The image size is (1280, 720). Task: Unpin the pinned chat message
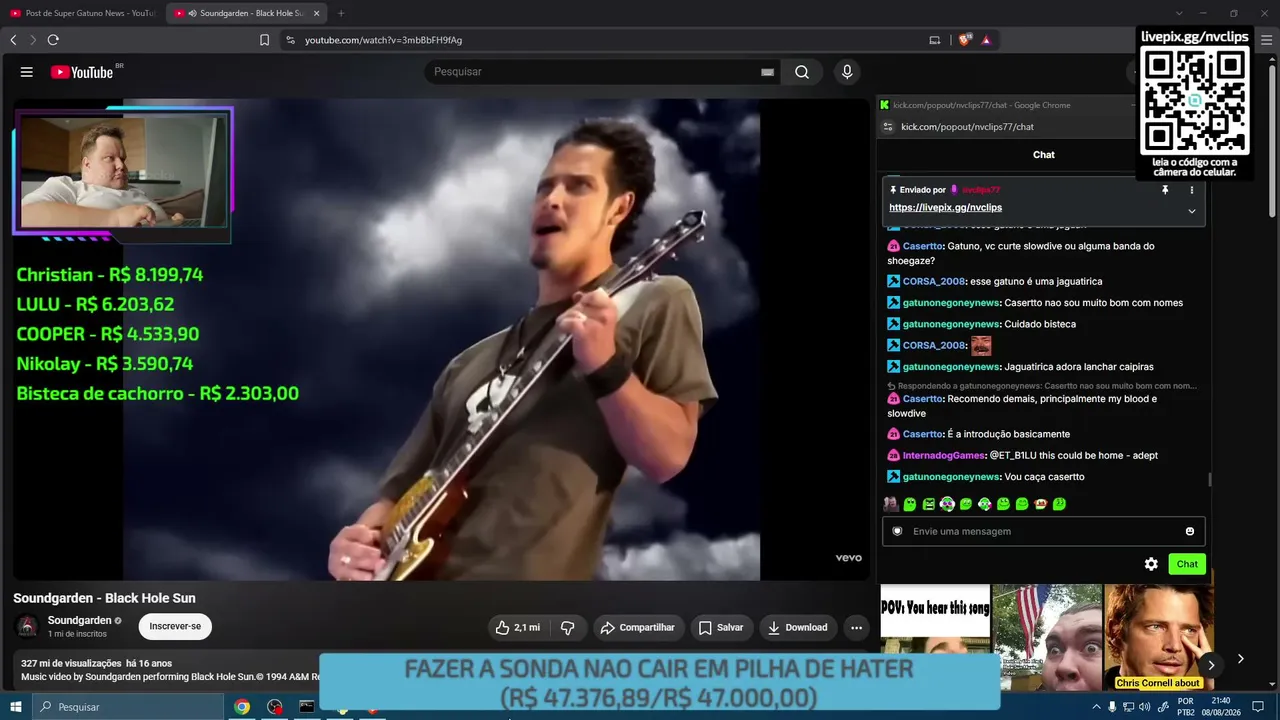[x=1165, y=190]
